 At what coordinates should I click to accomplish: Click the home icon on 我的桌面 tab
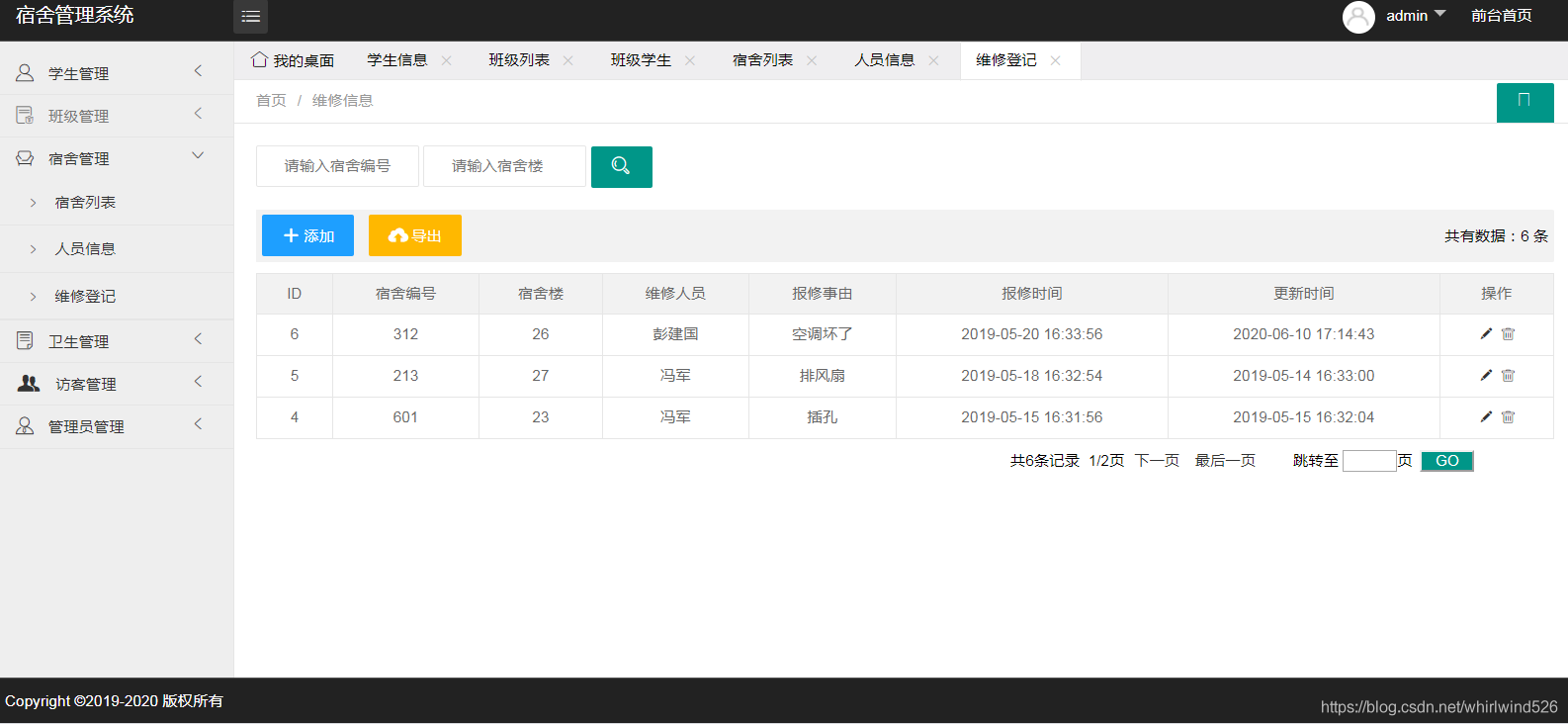point(259,59)
